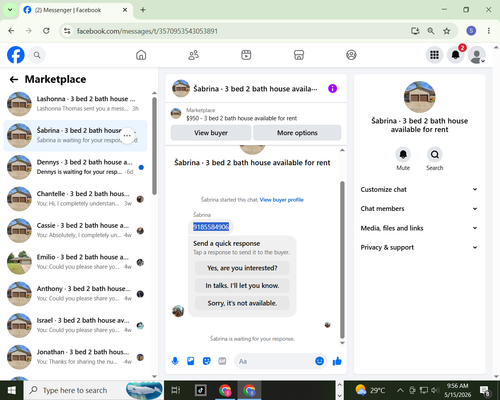The image size is (500, 400).
Task: Open the Chrome profile avatar
Action: [471, 31]
